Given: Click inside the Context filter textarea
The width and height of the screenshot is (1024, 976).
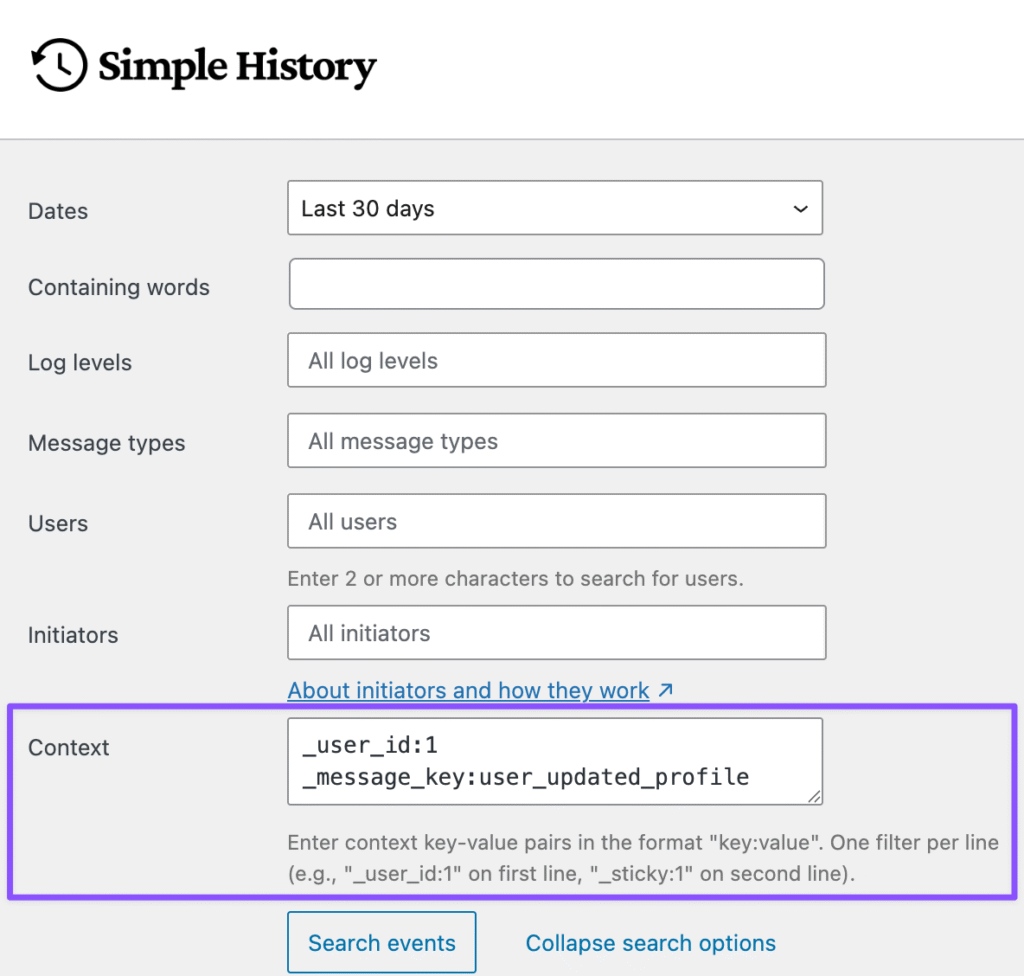Looking at the screenshot, I should point(555,761).
